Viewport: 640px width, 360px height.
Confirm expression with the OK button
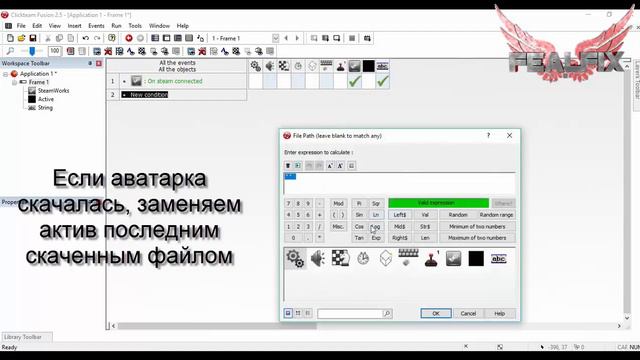[436, 313]
